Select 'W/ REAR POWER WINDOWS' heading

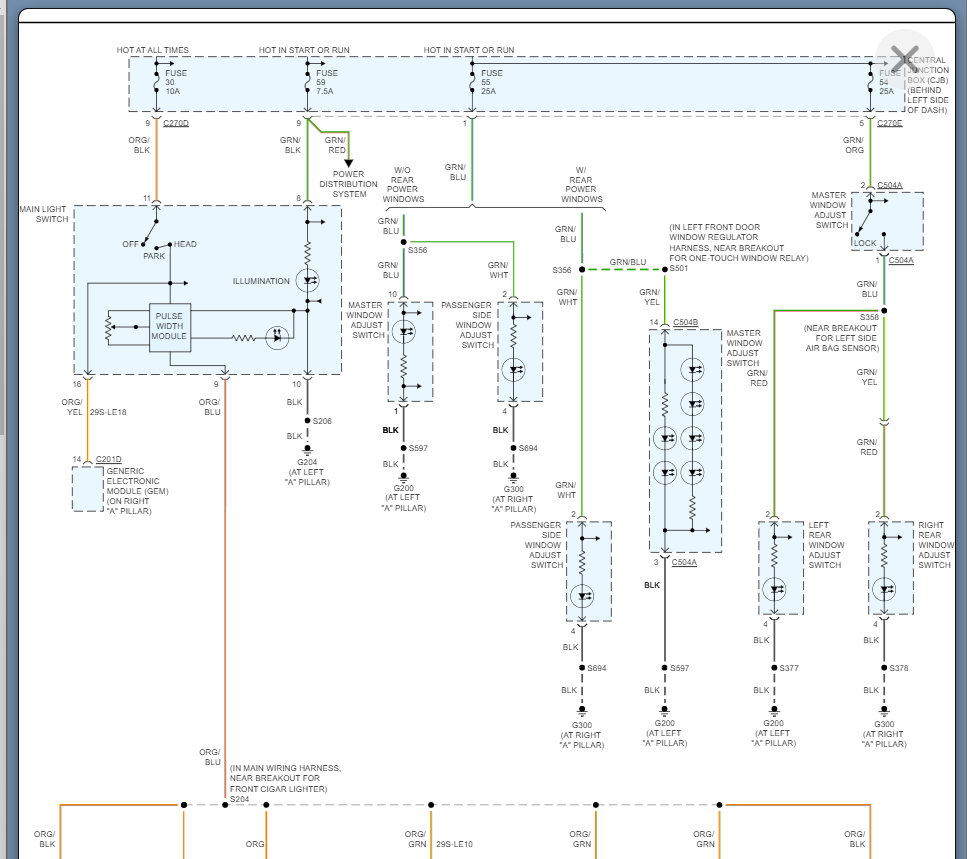pos(581,184)
